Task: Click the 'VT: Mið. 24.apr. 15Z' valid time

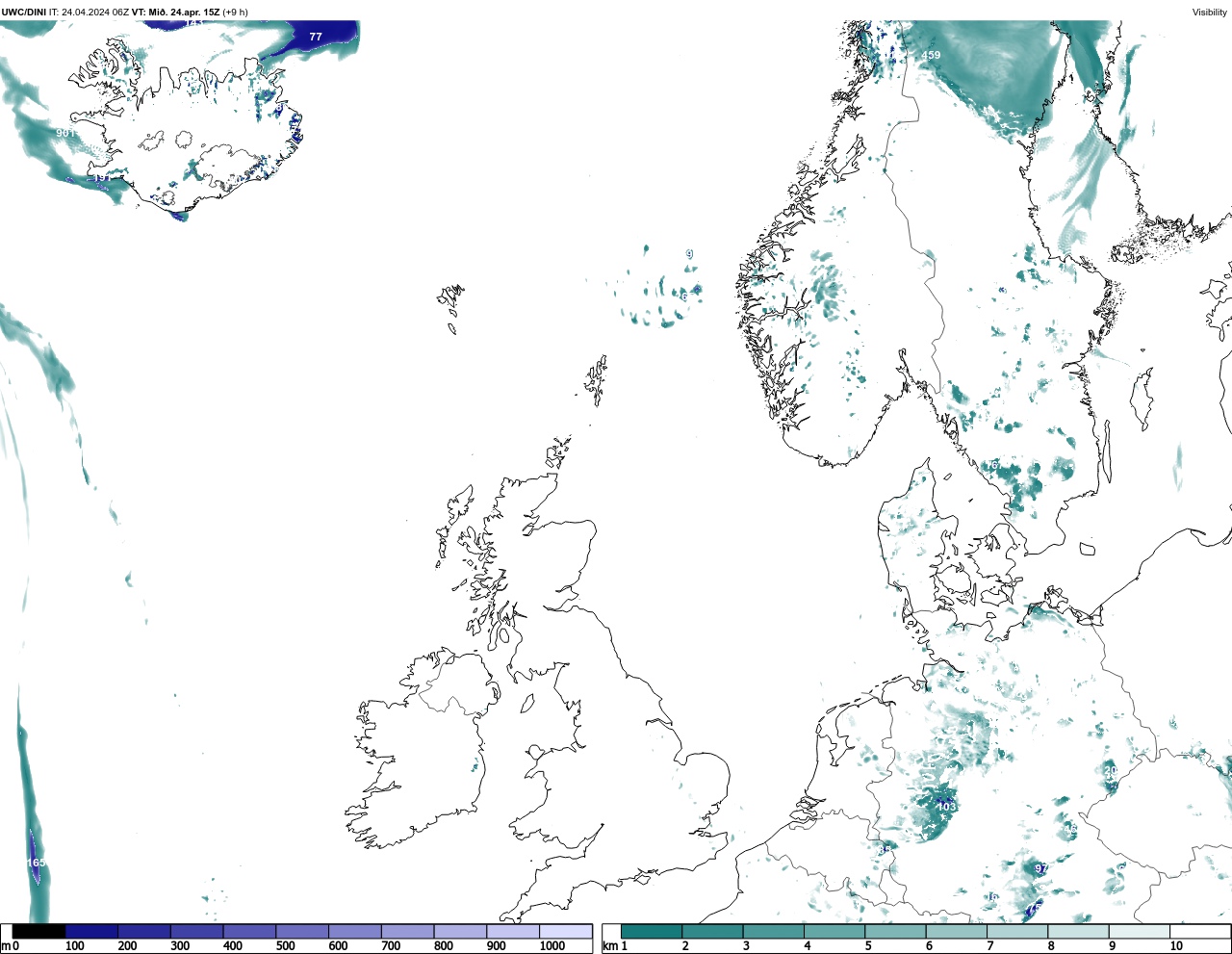Action: tap(175, 13)
